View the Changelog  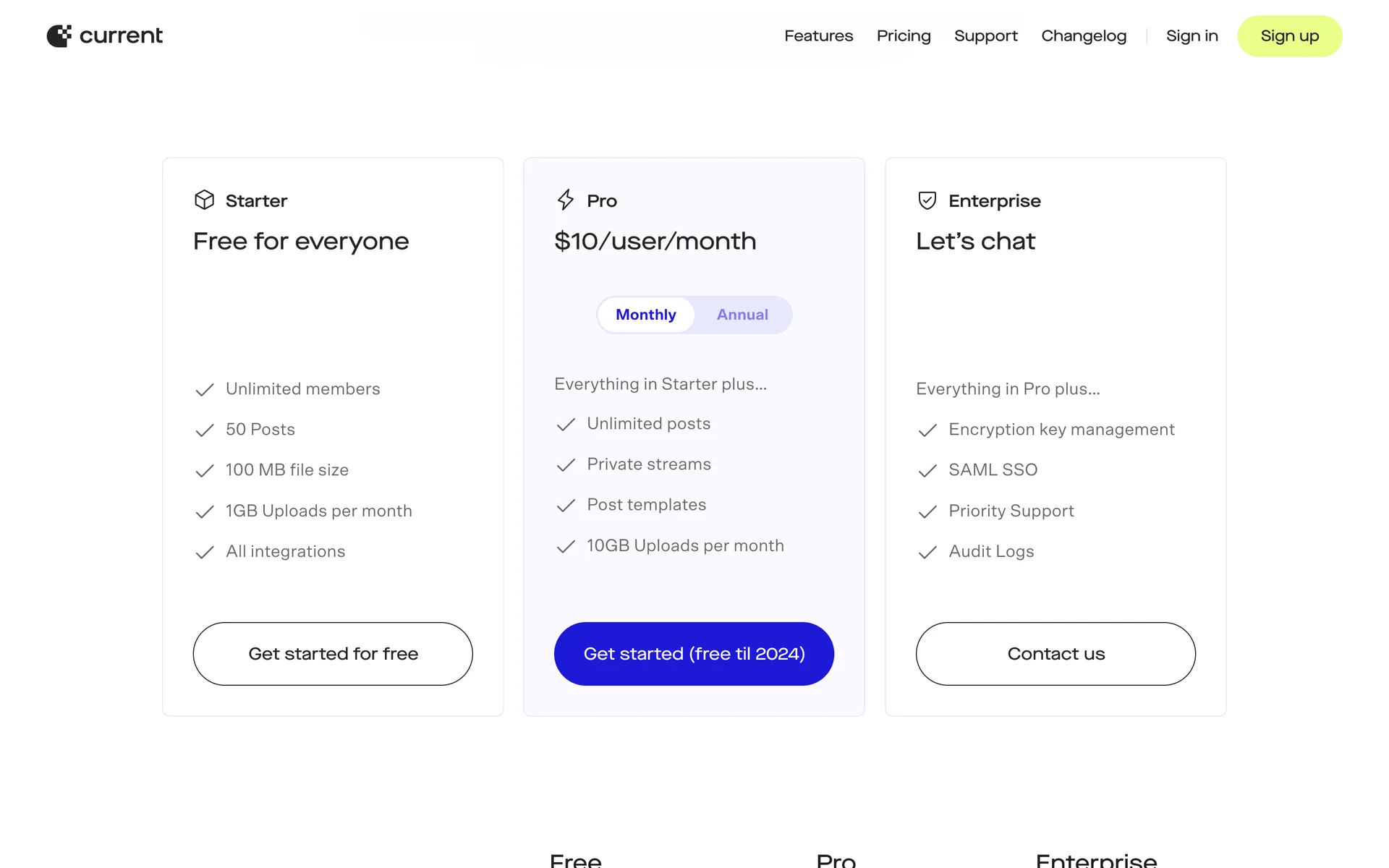[1084, 36]
